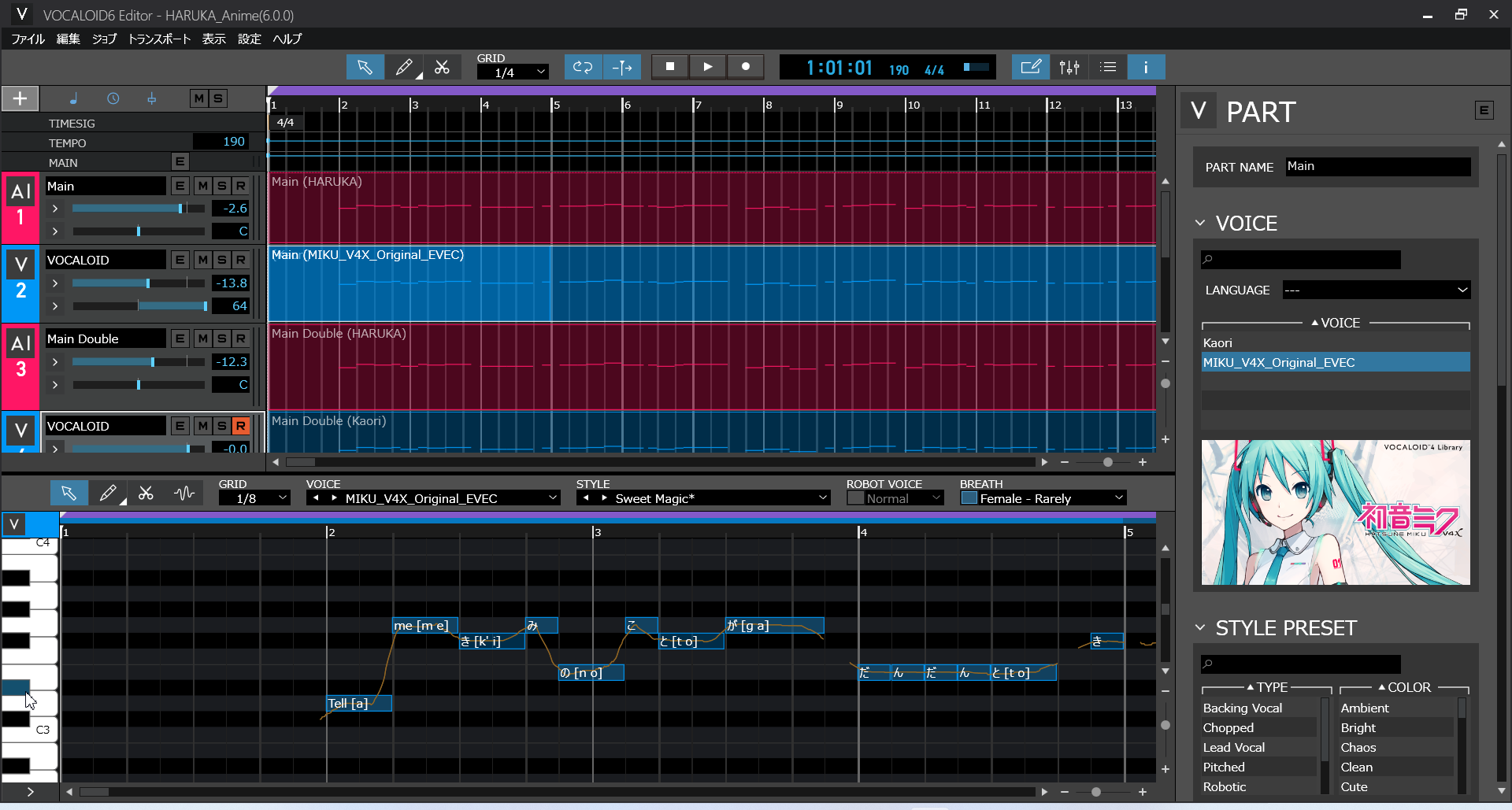The width and height of the screenshot is (1512, 810).
Task: Select arrow tool in piano roll editor
Action: point(69,494)
